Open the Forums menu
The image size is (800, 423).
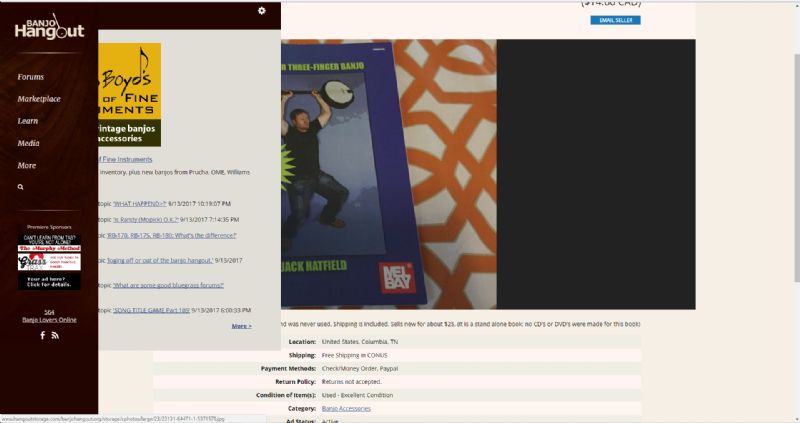(31, 77)
